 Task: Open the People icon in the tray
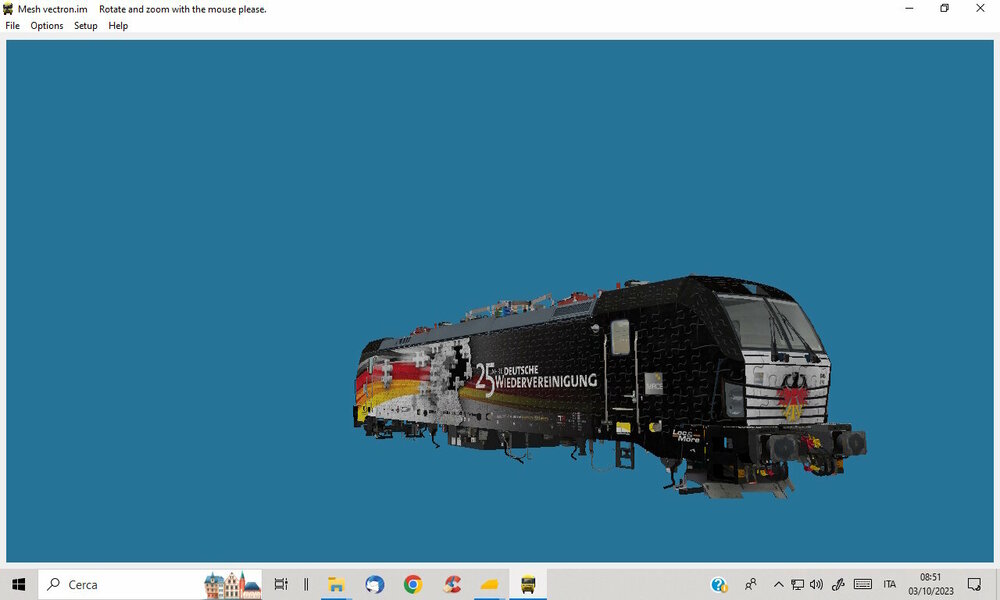tap(751, 584)
